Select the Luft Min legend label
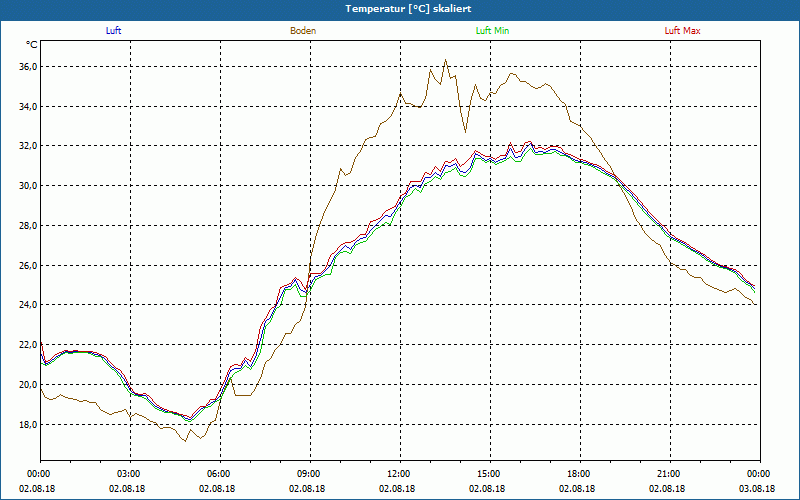Viewport: 800px width, 500px height. [493, 31]
